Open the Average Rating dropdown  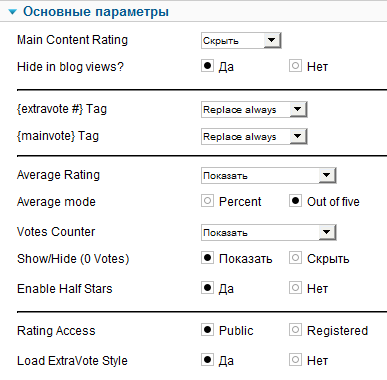tap(269, 175)
